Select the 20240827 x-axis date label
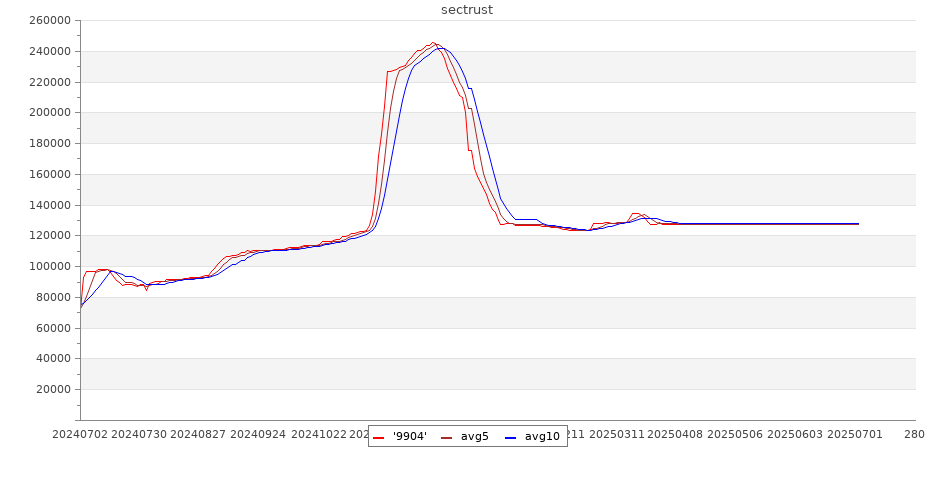This screenshot has height=500, width=935. point(199,434)
